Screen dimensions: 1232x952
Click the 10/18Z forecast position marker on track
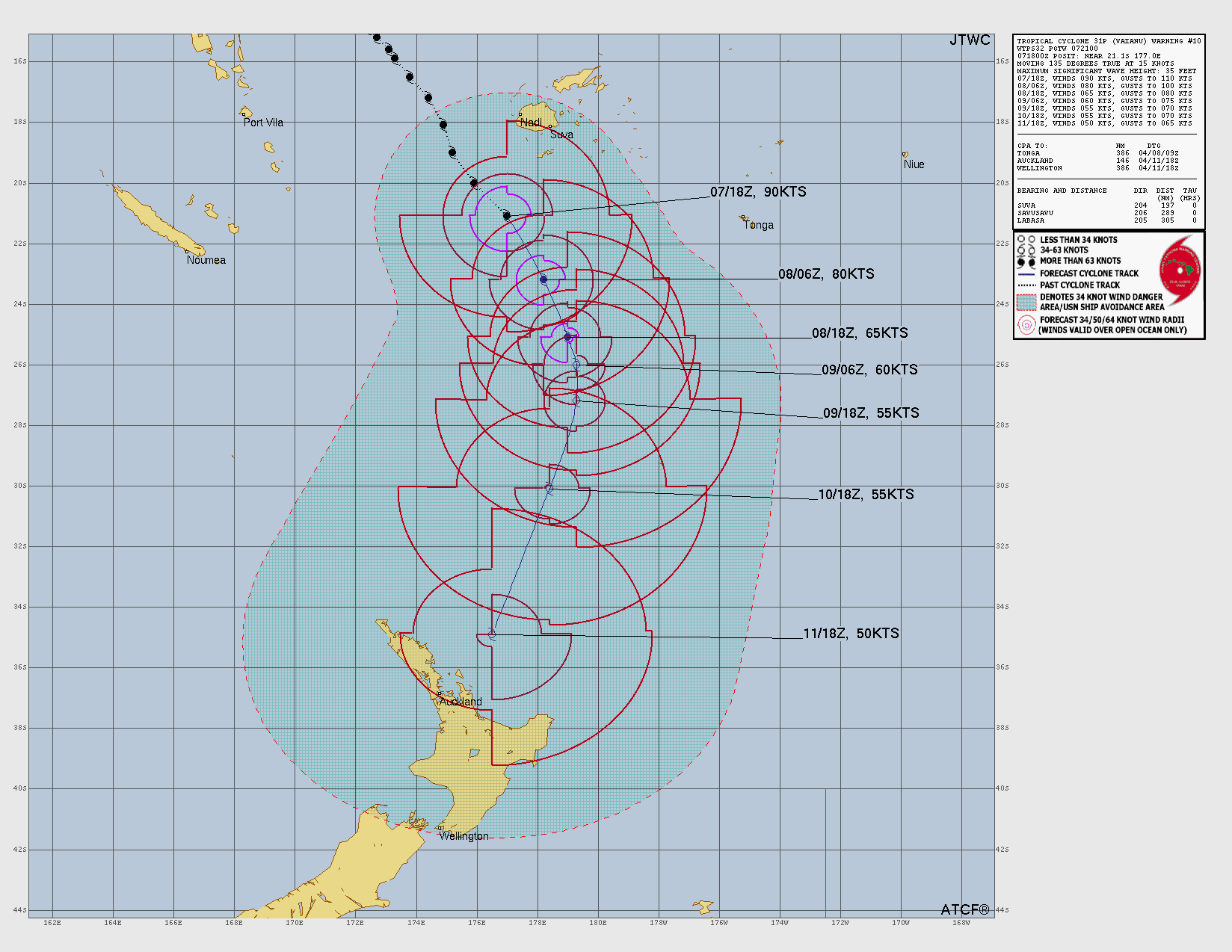[549, 489]
